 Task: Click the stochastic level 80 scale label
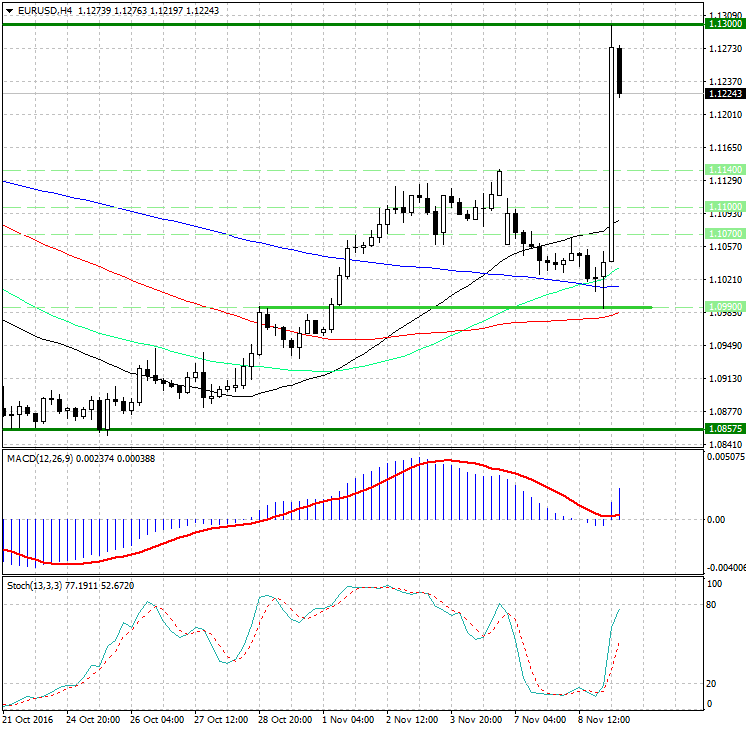pos(711,605)
